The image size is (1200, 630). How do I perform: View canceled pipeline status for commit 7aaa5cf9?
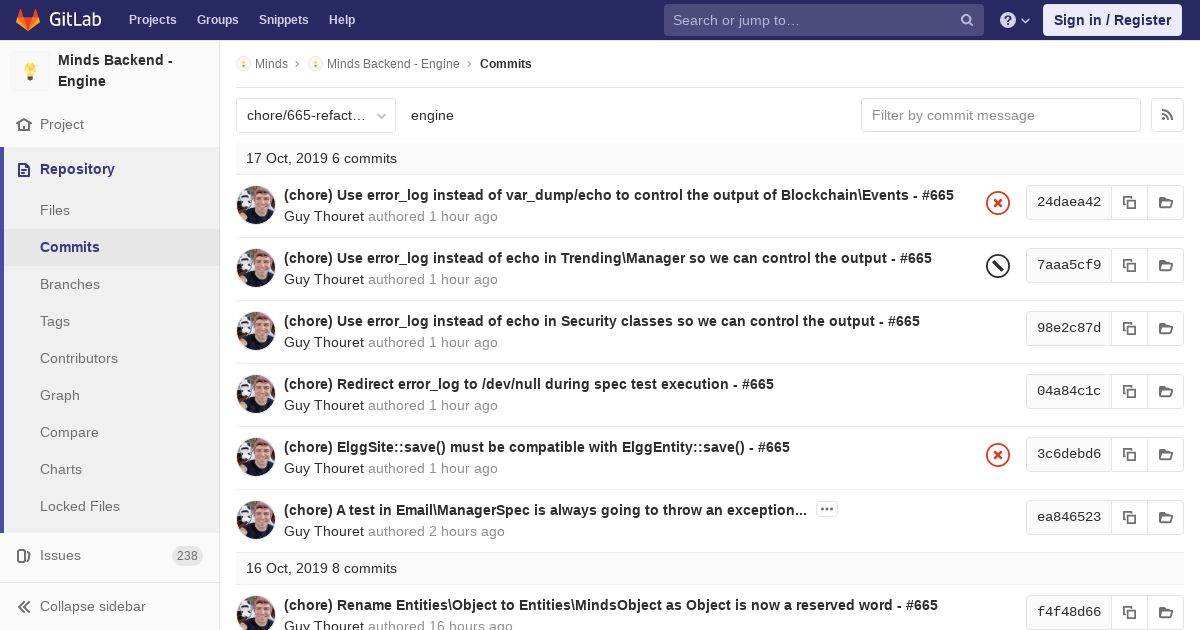click(997, 265)
